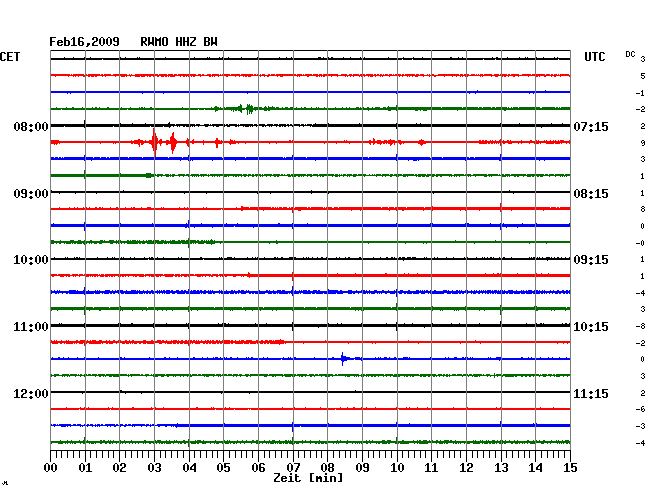Viewport: 650px width, 494px height.
Task: Click minute tick label "00"
Action: [51, 468]
